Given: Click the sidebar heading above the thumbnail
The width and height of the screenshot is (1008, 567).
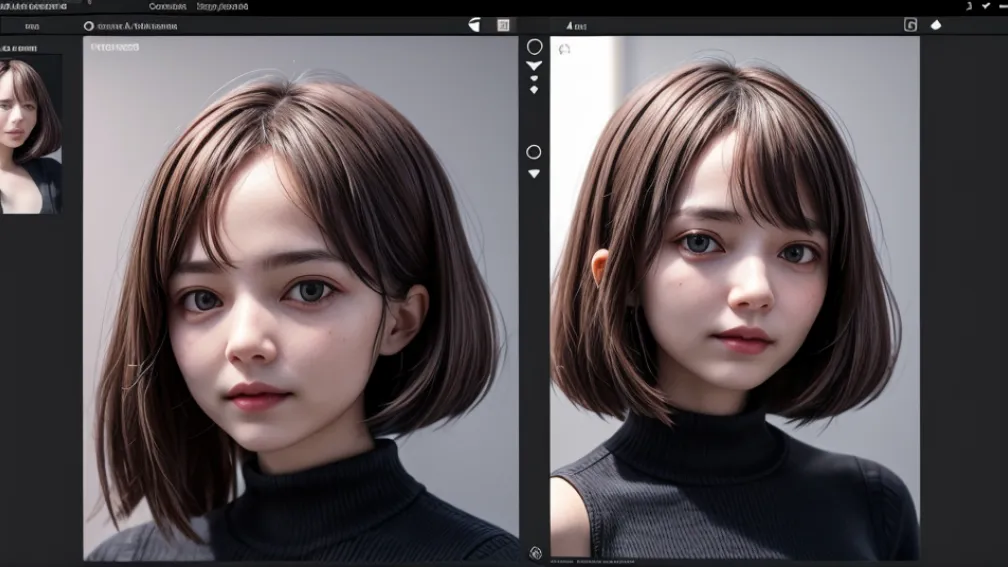Looking at the screenshot, I should tap(19, 48).
